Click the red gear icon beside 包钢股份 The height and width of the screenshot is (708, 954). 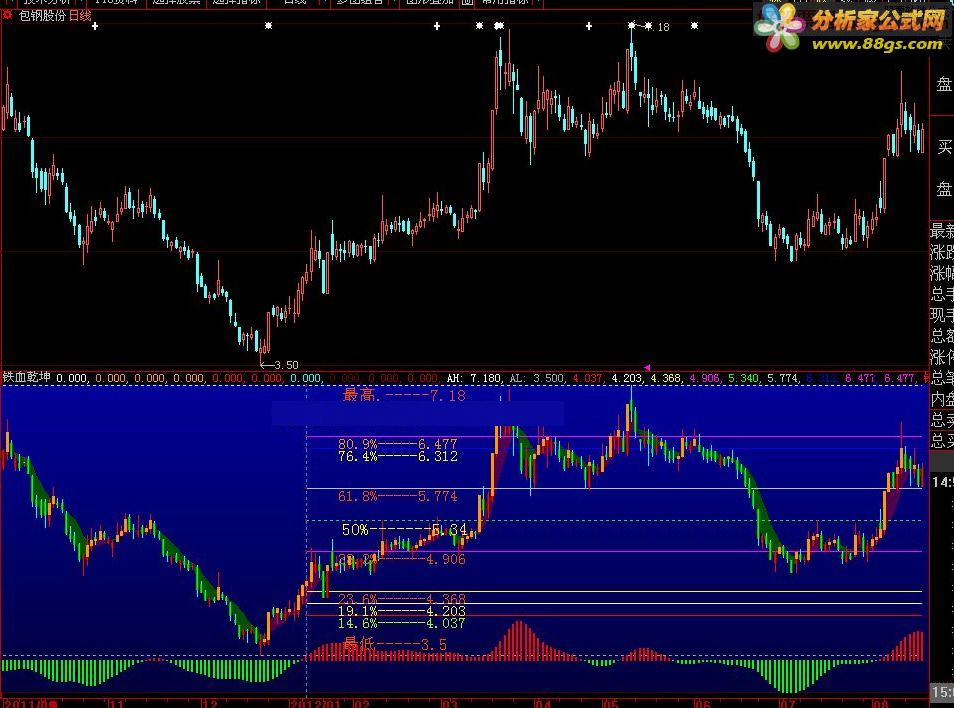(x=7, y=15)
